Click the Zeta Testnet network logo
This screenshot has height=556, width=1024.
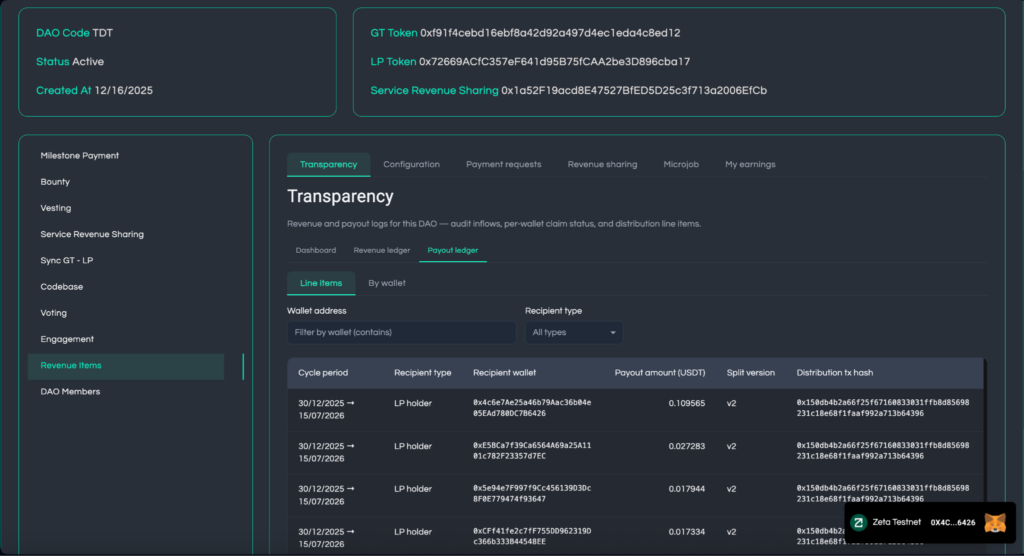[x=859, y=523]
